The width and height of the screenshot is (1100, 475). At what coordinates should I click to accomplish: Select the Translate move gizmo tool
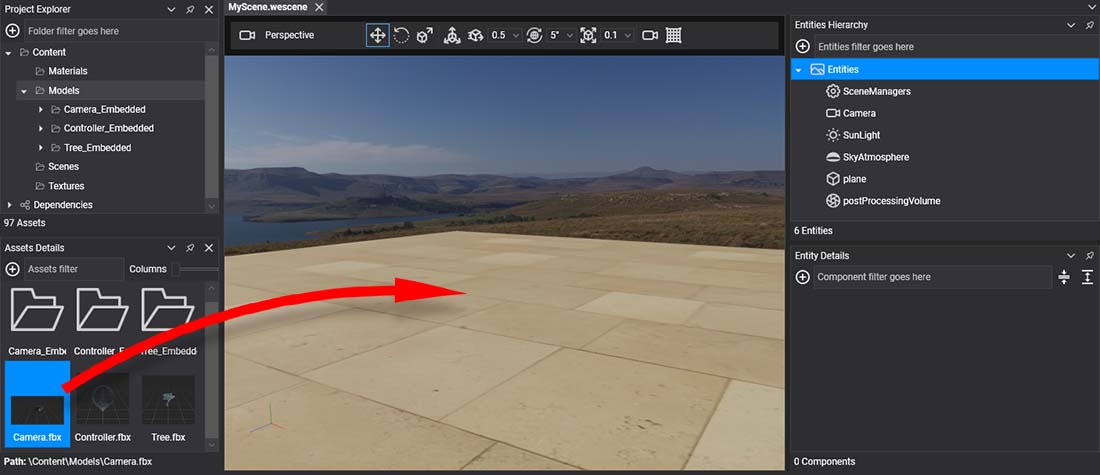pyautogui.click(x=378, y=35)
